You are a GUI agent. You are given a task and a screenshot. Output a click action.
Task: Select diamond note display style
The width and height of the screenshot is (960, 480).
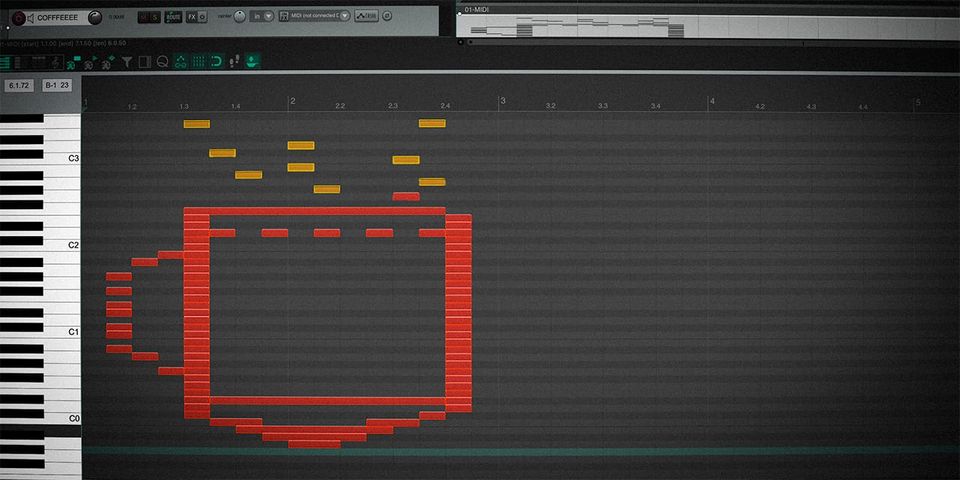click(108, 62)
